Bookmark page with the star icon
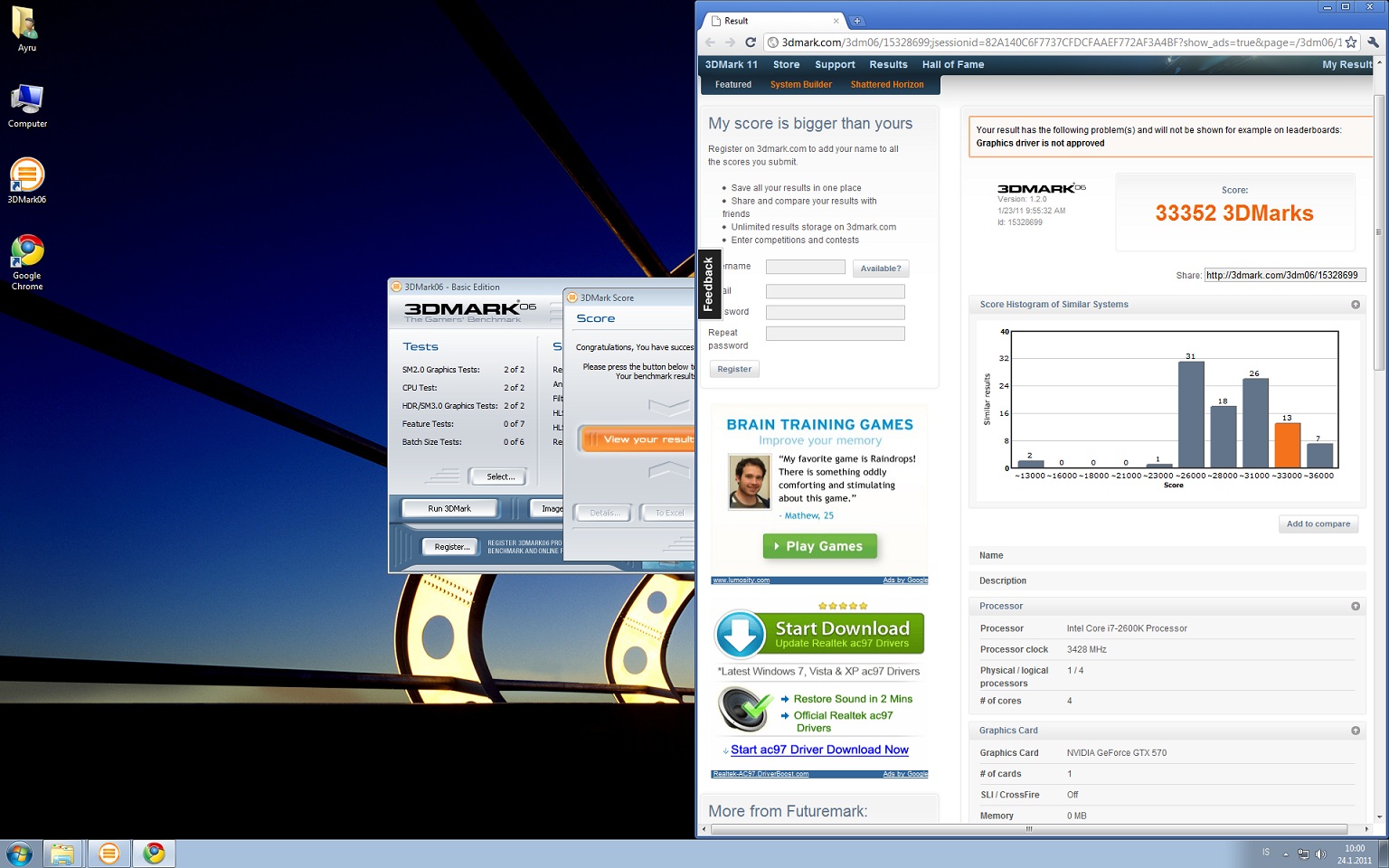The image size is (1389, 868). coord(1351,42)
